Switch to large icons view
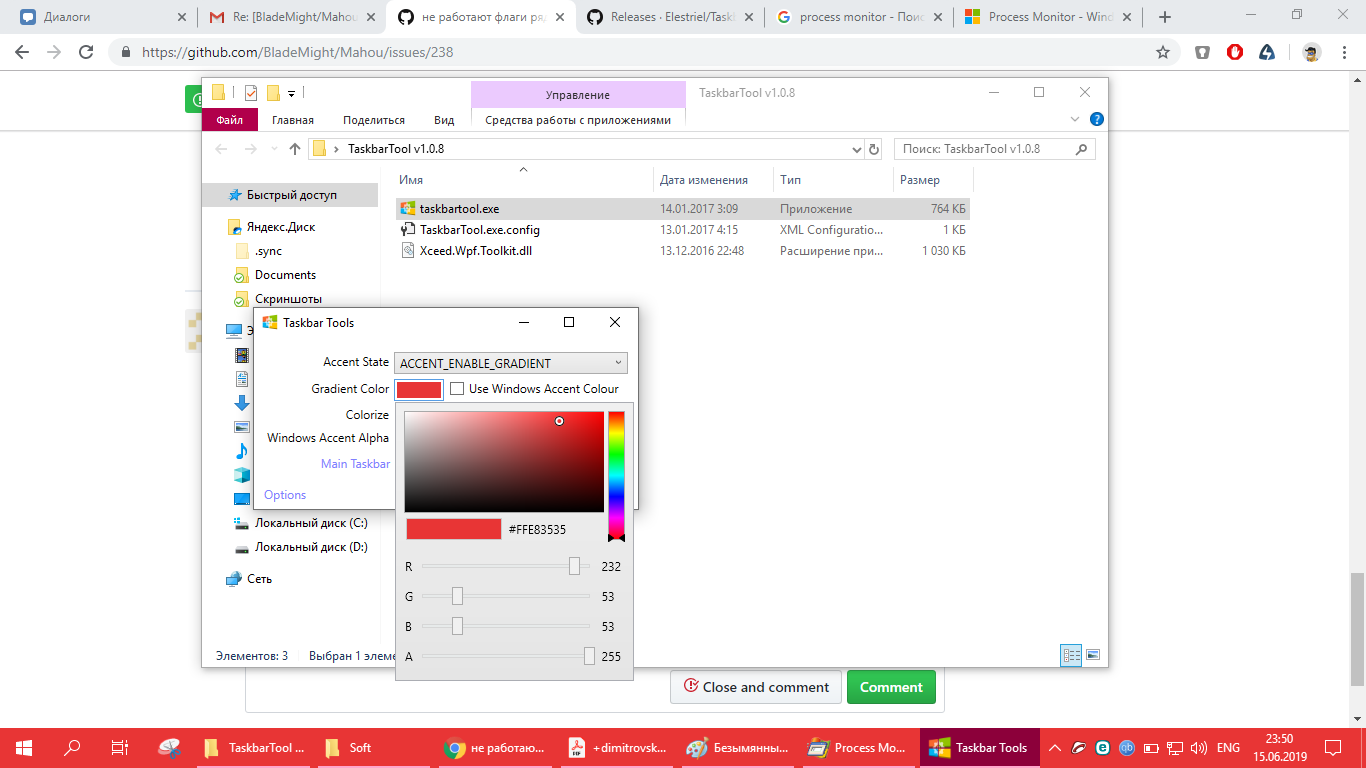 click(x=1093, y=655)
